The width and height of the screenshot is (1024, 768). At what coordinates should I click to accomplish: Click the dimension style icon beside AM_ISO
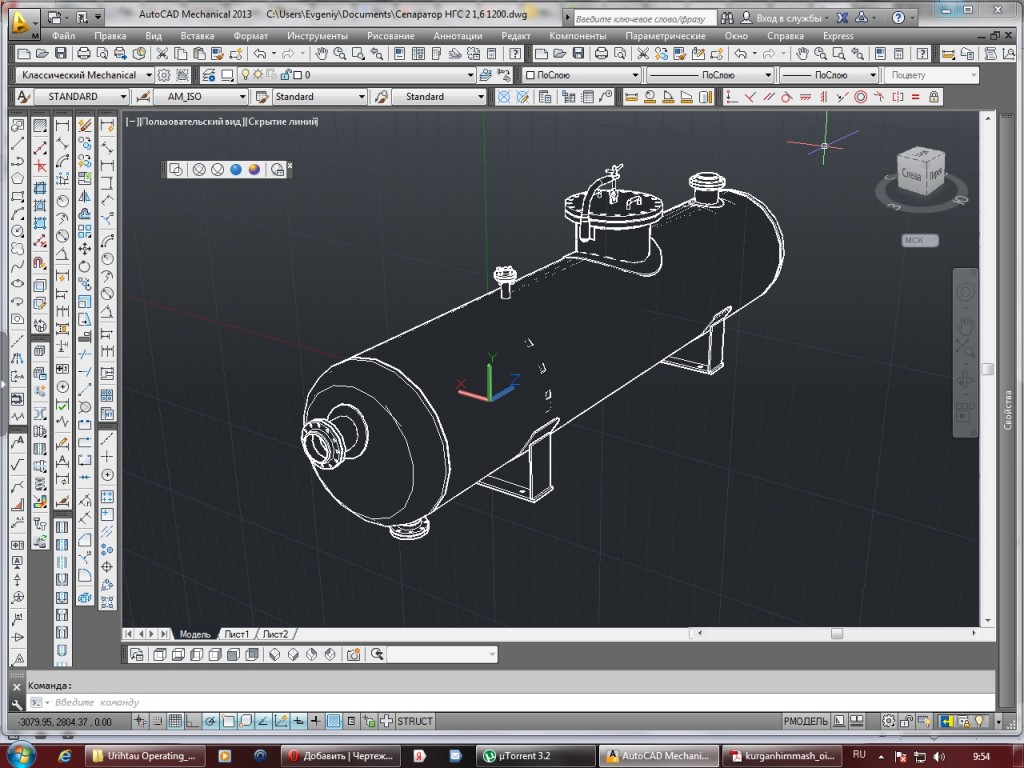click(142, 97)
